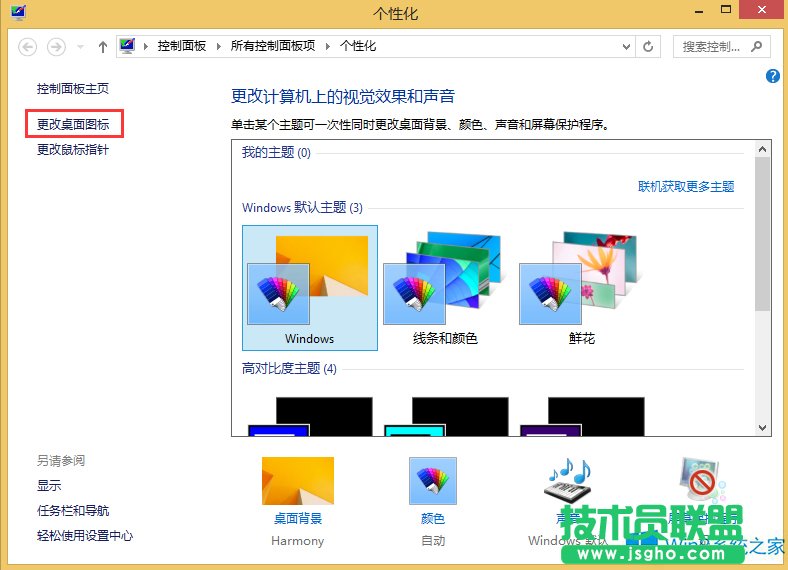788x570 pixels.
Task: Click the Forward navigation arrow
Action: tap(56, 47)
